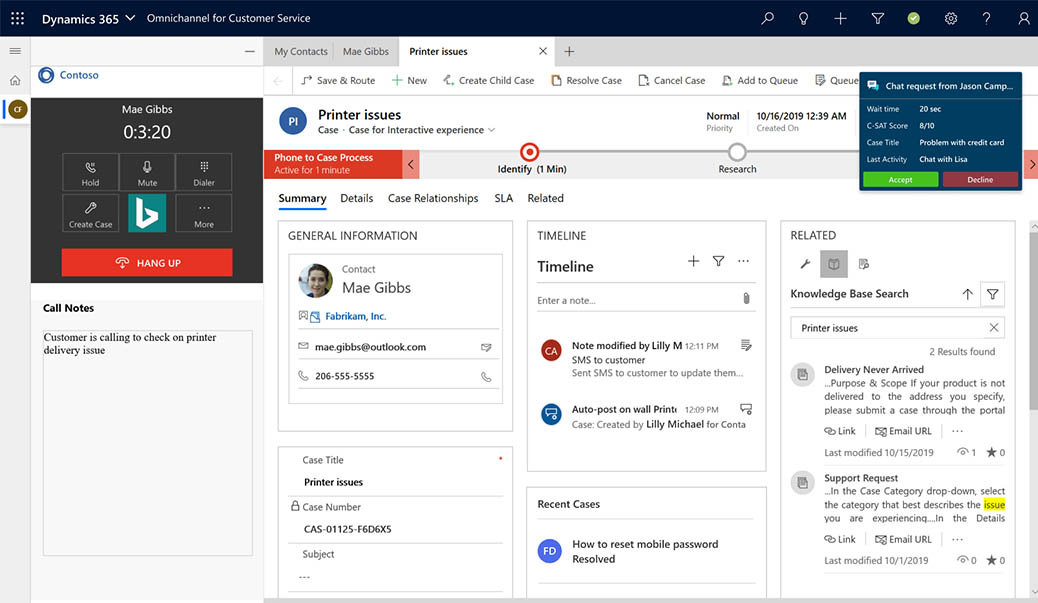Image resolution: width=1038 pixels, height=603 pixels.
Task: Click Save & Route in command bar
Action: (x=338, y=80)
